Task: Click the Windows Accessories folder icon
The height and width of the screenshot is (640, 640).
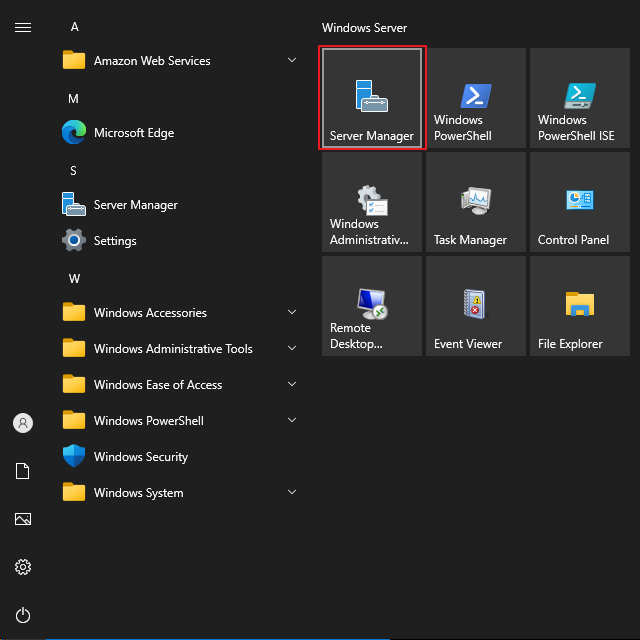Action: 74,312
